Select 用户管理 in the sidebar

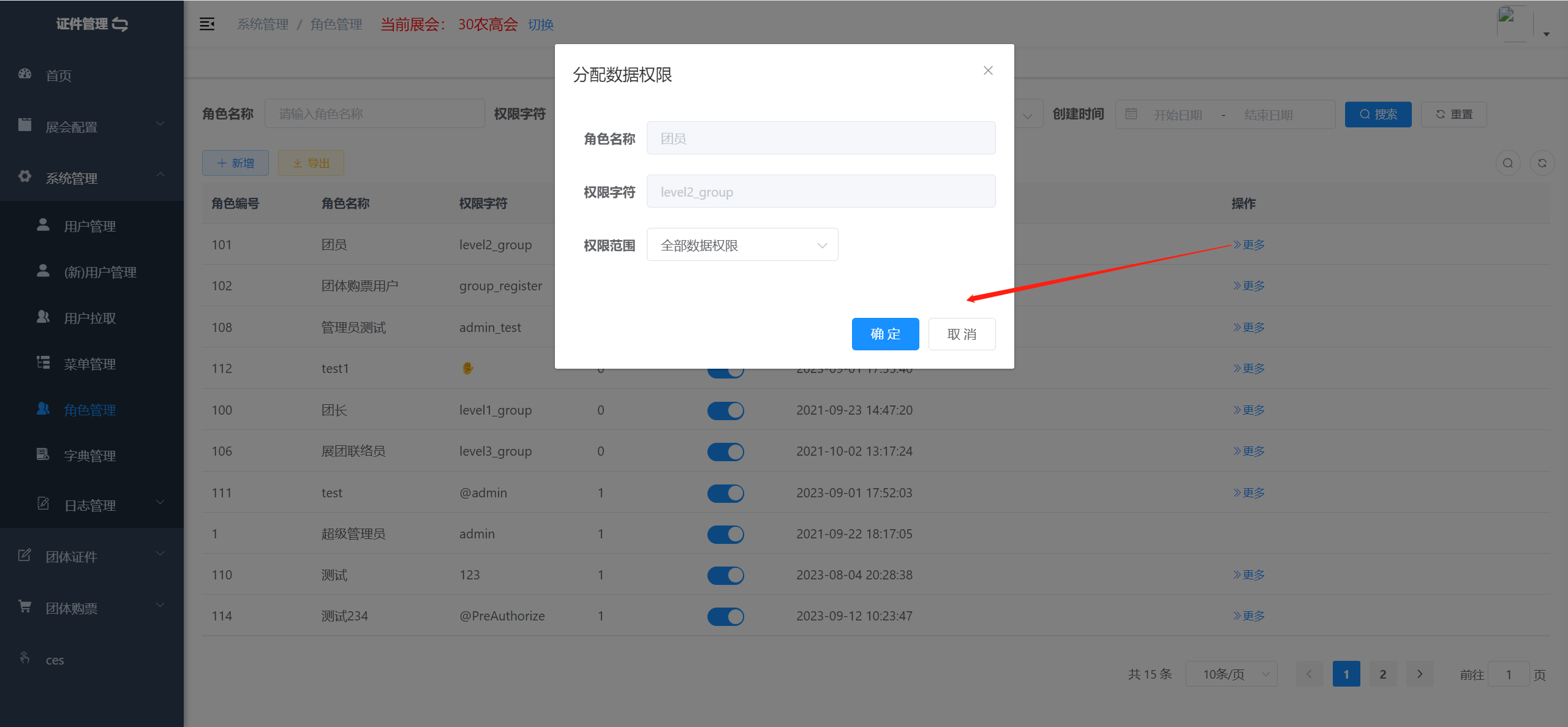90,226
